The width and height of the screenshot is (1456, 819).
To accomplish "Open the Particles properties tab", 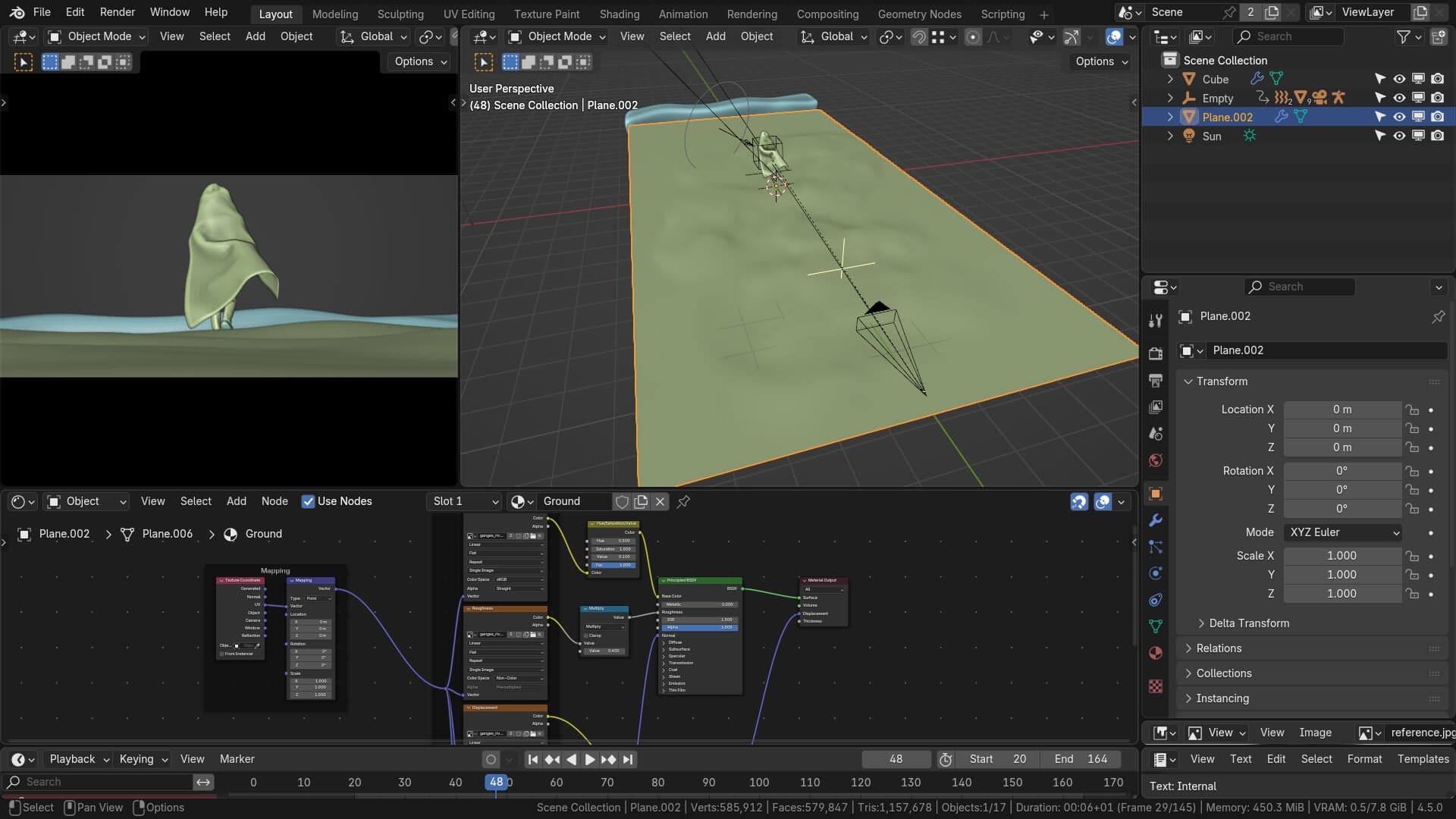I will click(x=1155, y=547).
